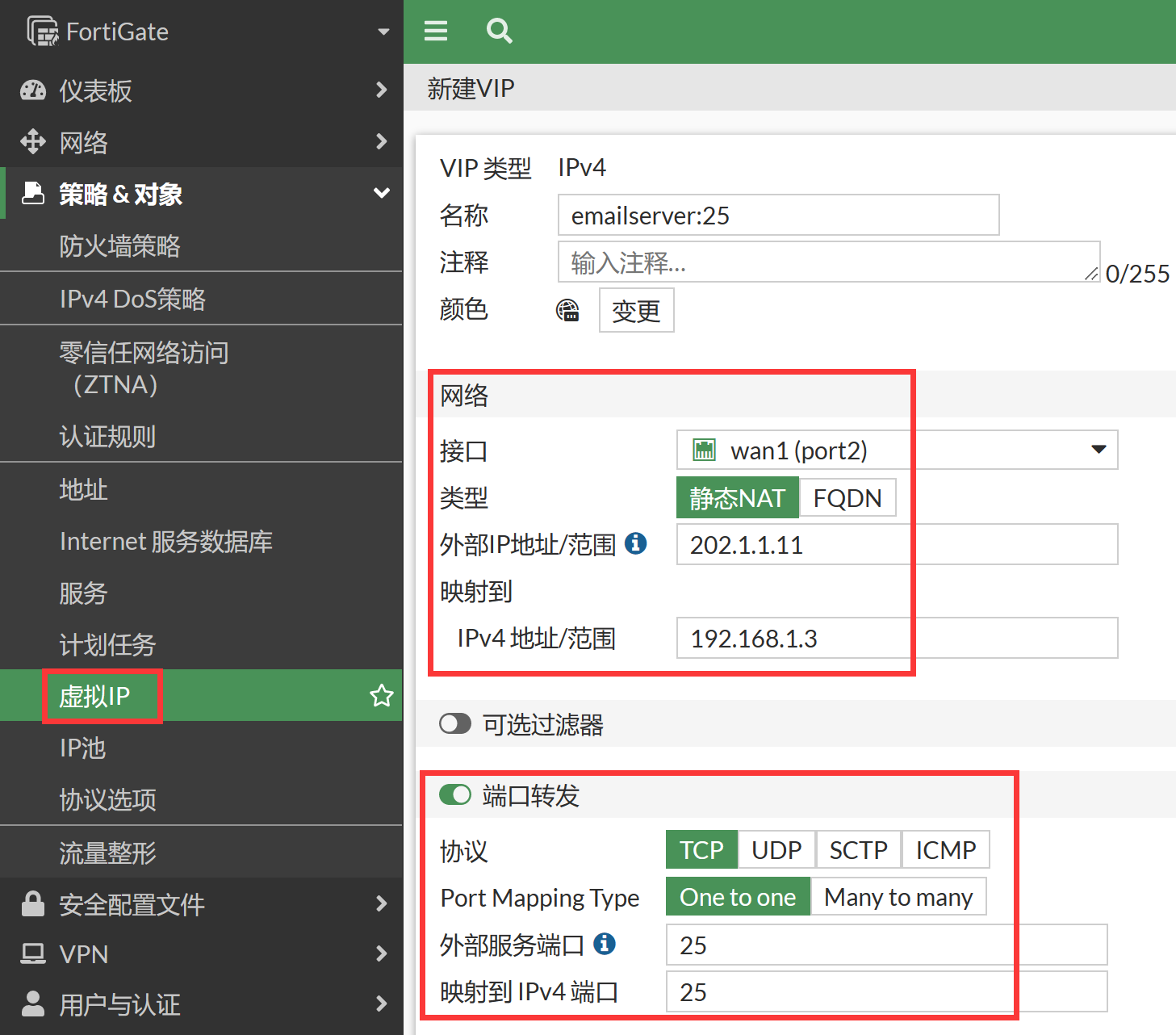Turn off the 端口转发 toggle

[455, 795]
